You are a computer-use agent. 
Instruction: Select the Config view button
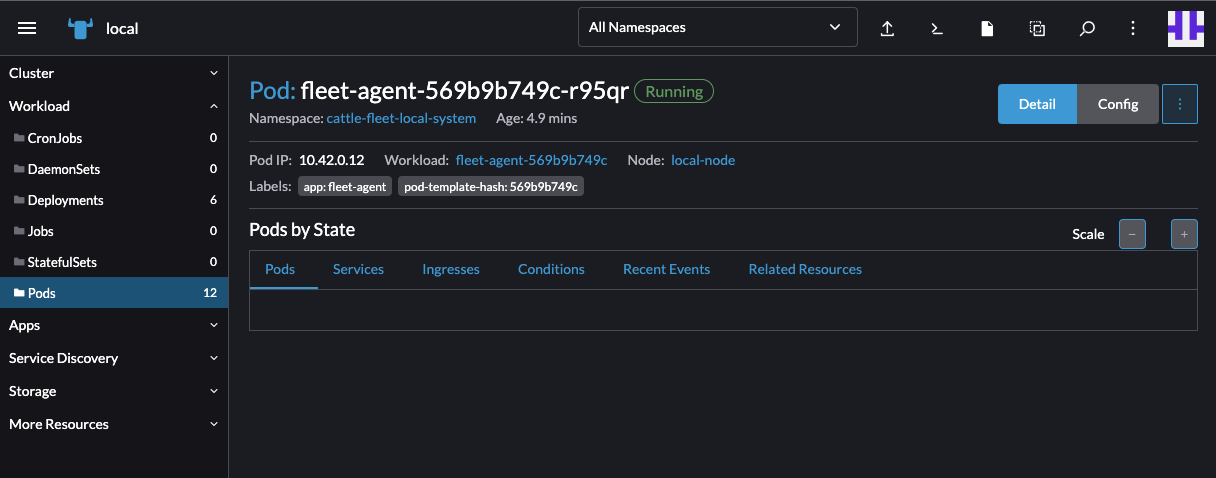(1118, 104)
